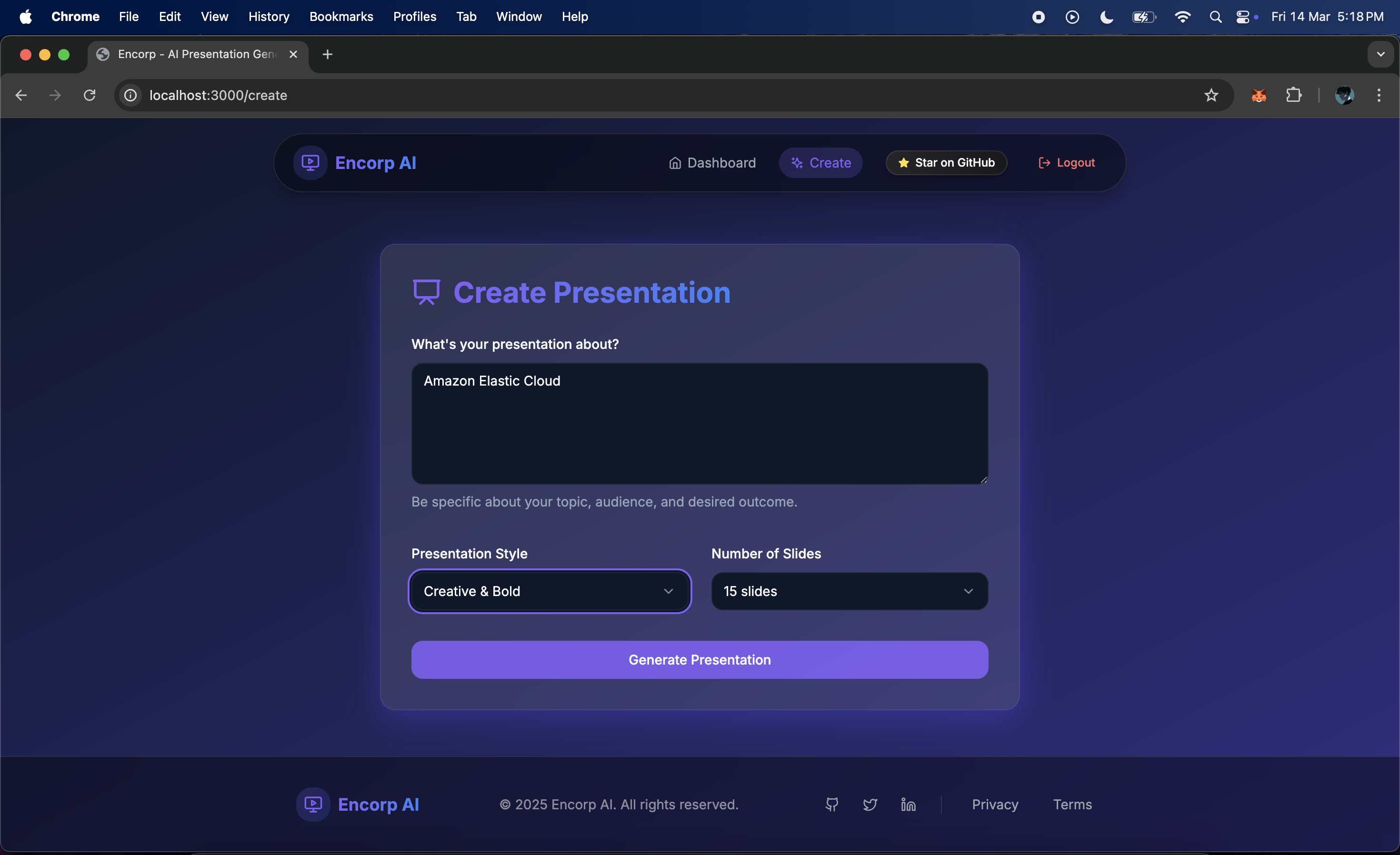Click the presentation topic text area
The width and height of the screenshot is (1400, 855).
[x=700, y=424]
